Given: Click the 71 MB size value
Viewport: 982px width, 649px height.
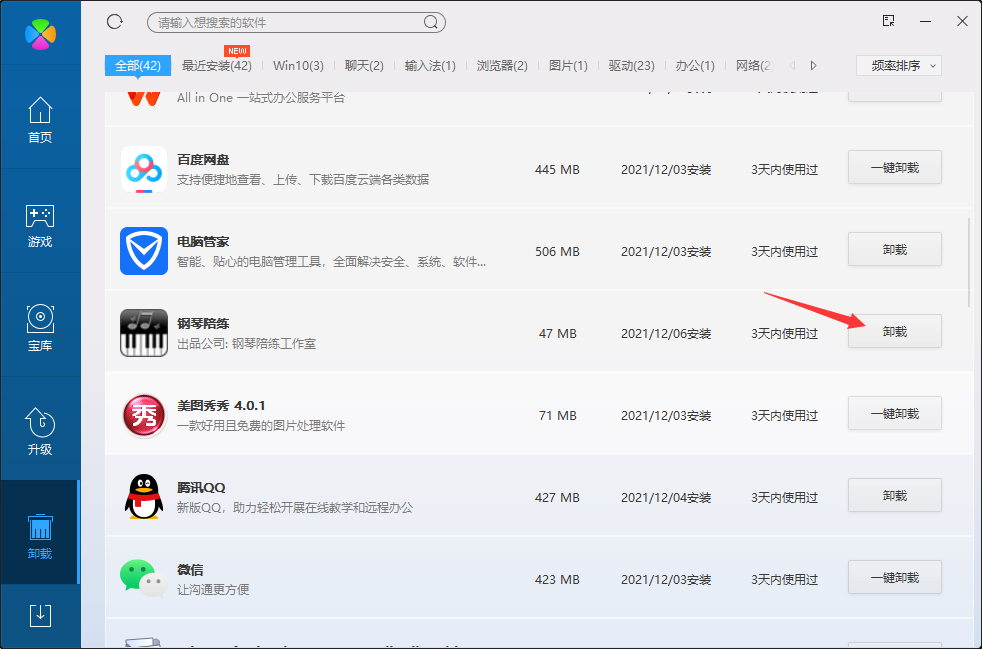Looking at the screenshot, I should pyautogui.click(x=557, y=415).
